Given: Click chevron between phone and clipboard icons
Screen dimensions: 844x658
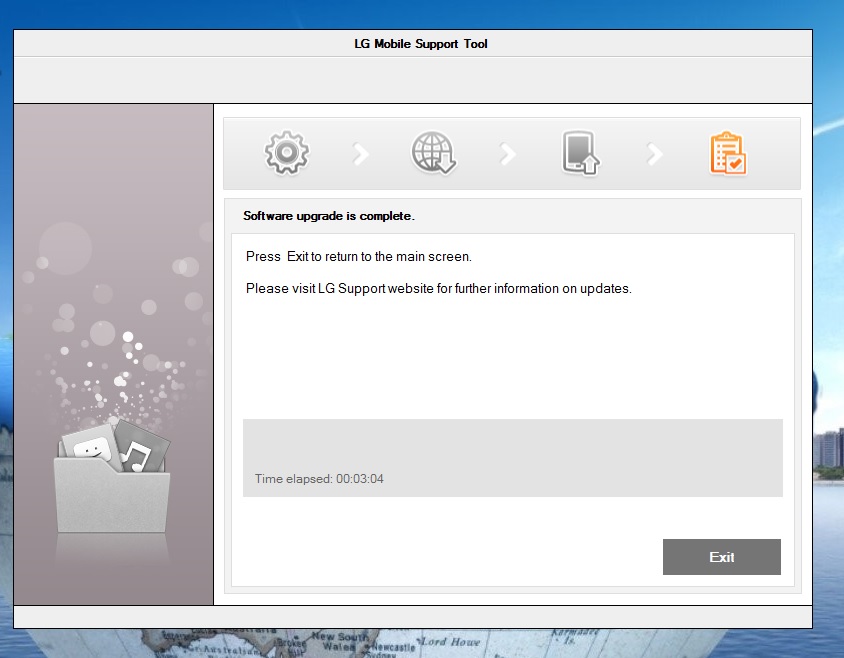Looking at the screenshot, I should click(x=655, y=153).
